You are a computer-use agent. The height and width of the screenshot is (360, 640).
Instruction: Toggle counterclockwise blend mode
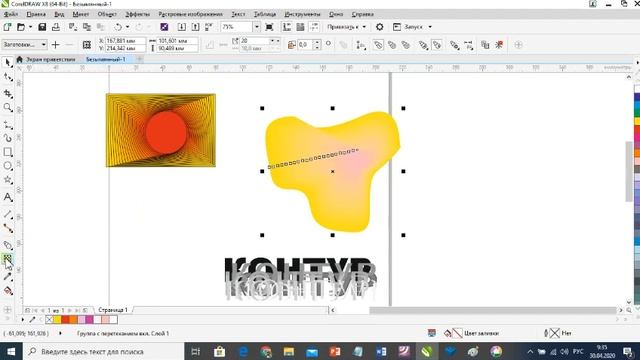point(406,44)
